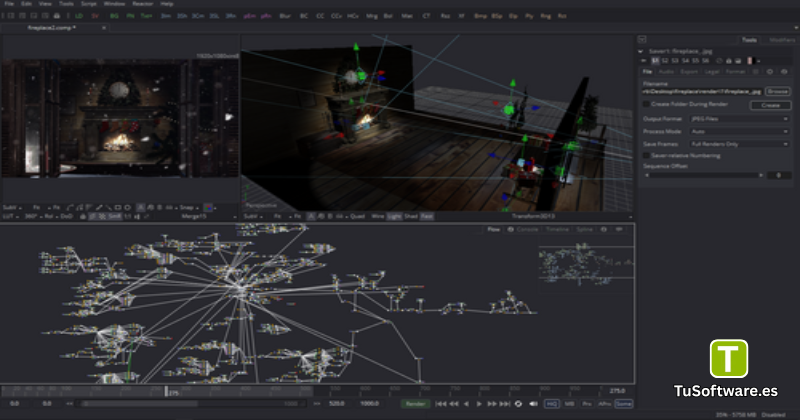Open the Tools menu
The height and width of the screenshot is (420, 800).
coord(66,4)
